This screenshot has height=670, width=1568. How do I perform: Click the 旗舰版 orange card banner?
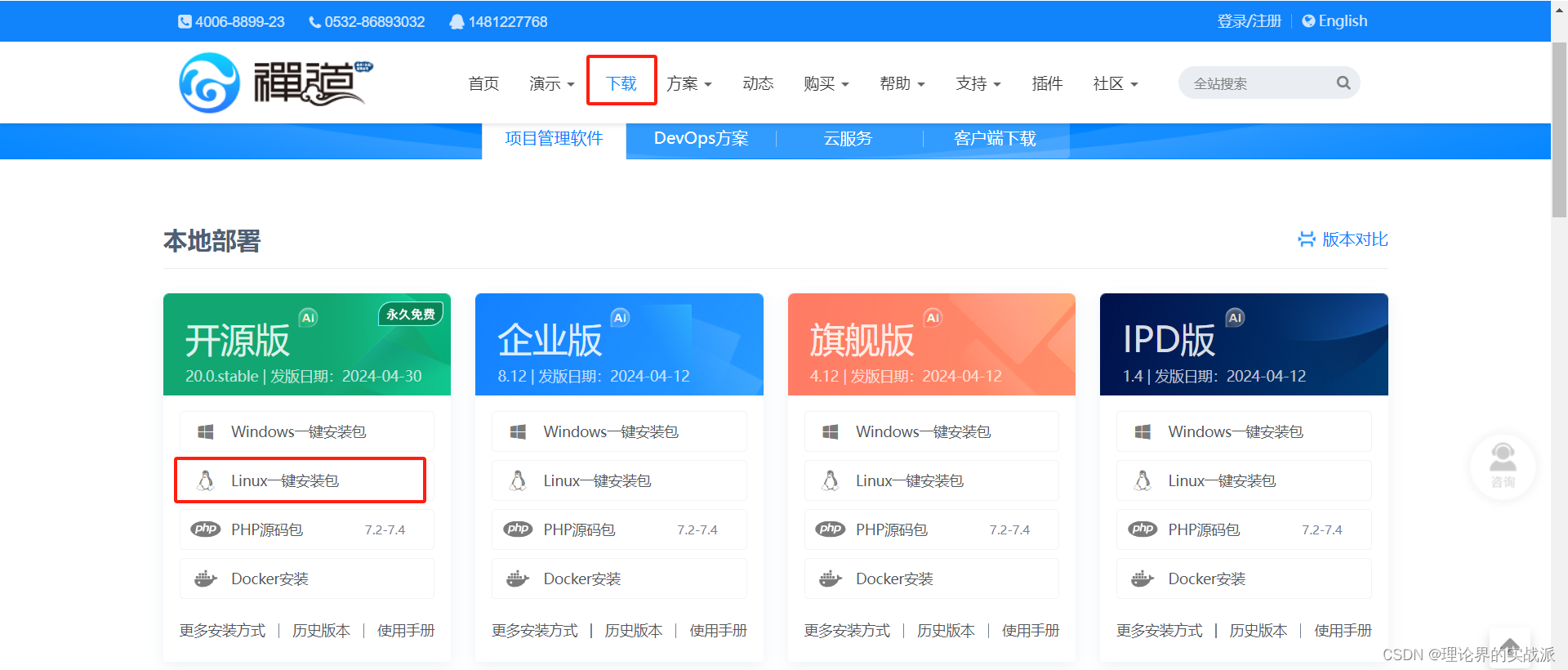click(x=932, y=344)
